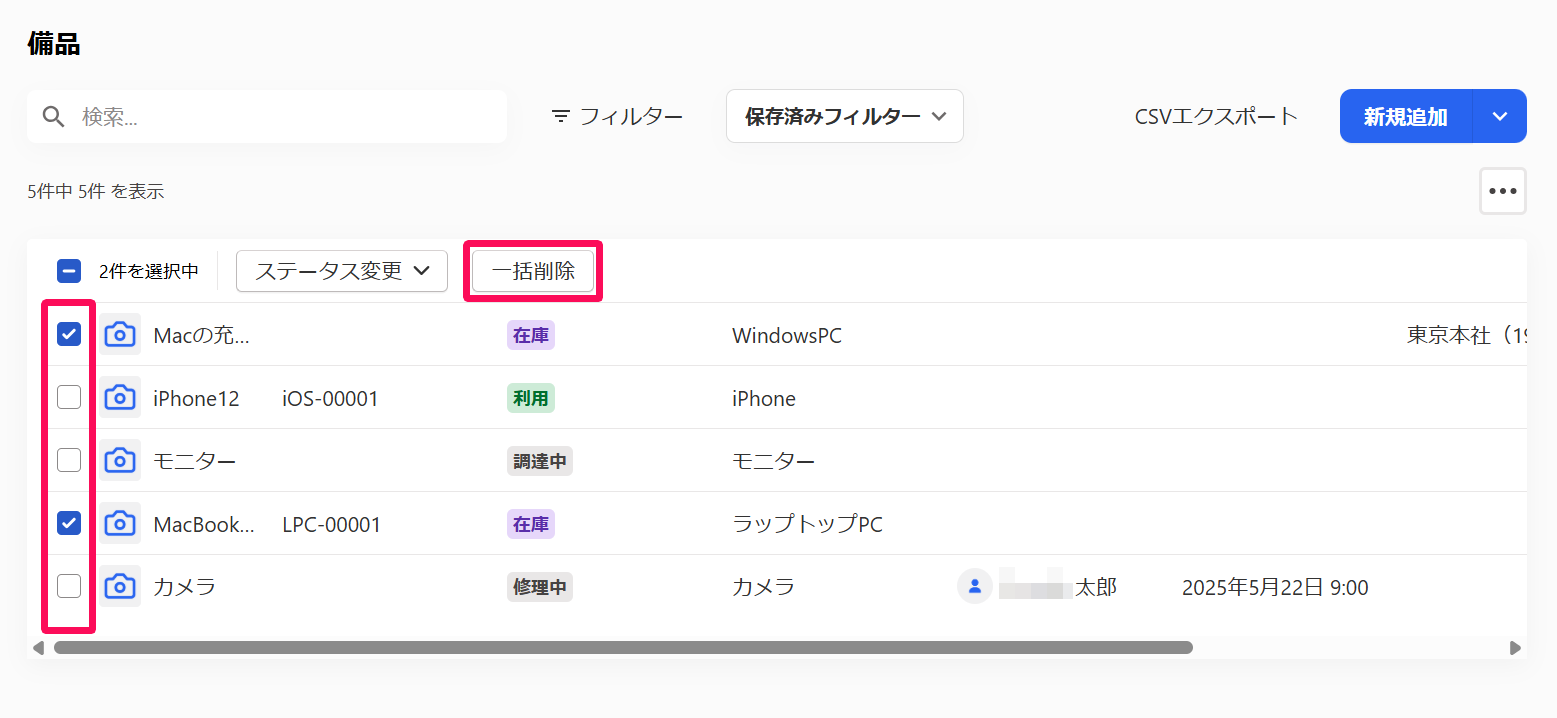Click the search magnifier icon
Image resolution: width=1557 pixels, height=718 pixels.
pyautogui.click(x=54, y=117)
